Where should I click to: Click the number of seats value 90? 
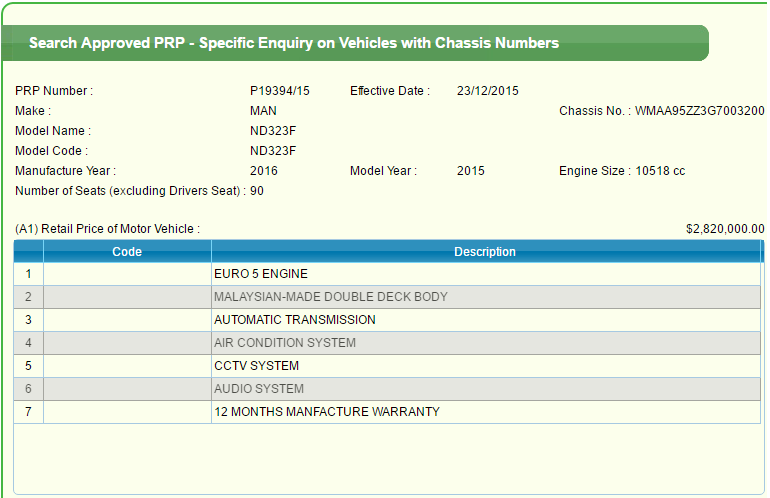click(x=257, y=191)
